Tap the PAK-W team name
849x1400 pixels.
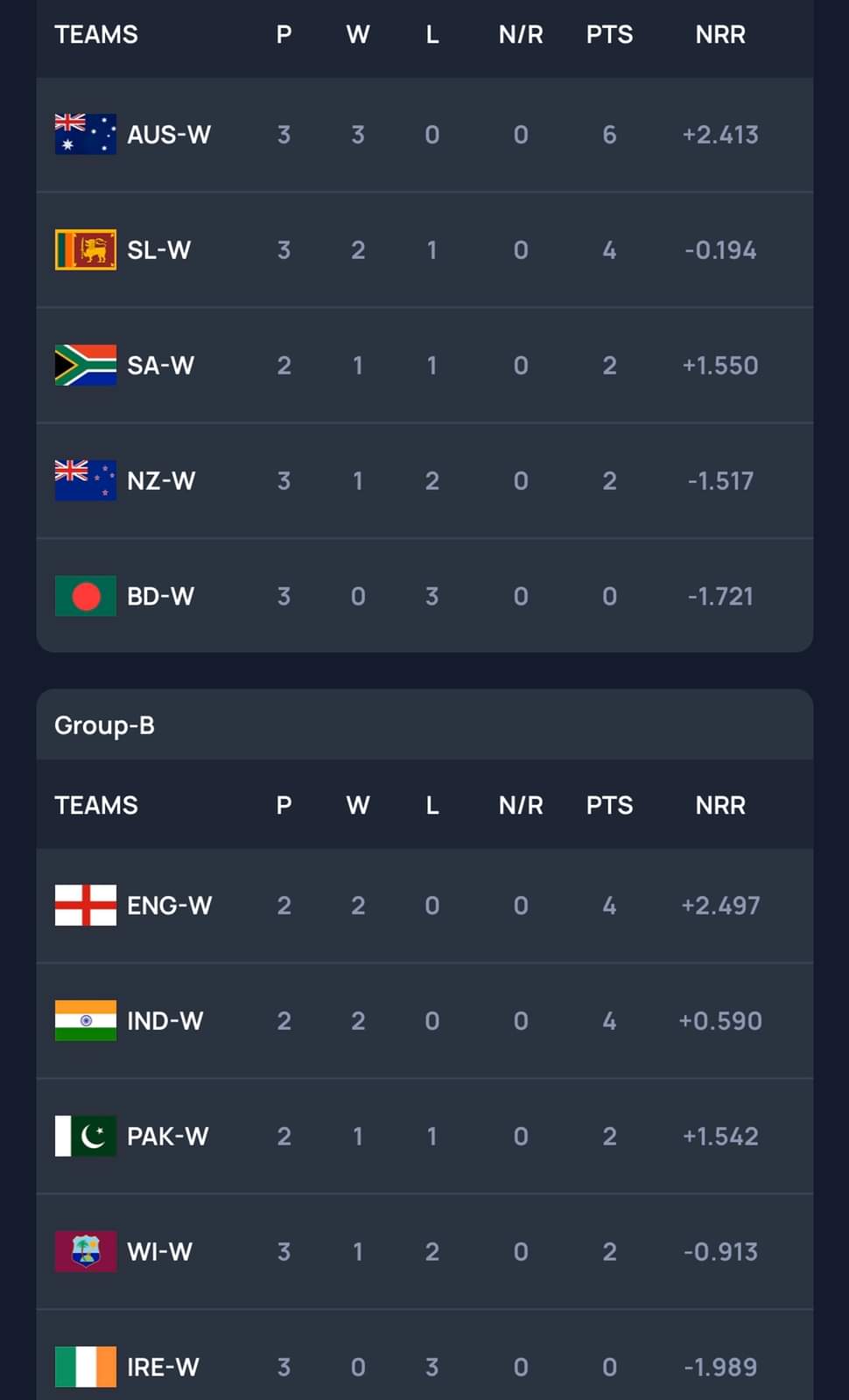[x=167, y=1136]
